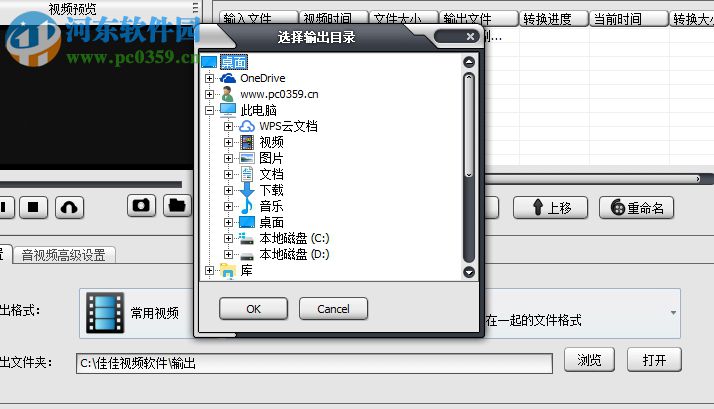Expand the OneDrive node
This screenshot has height=409, width=714.
pos(209,78)
